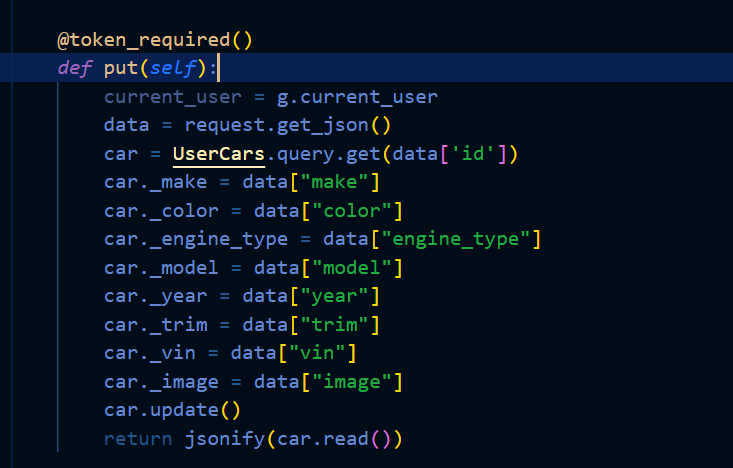Click 'request.get_json()' call

click(287, 125)
